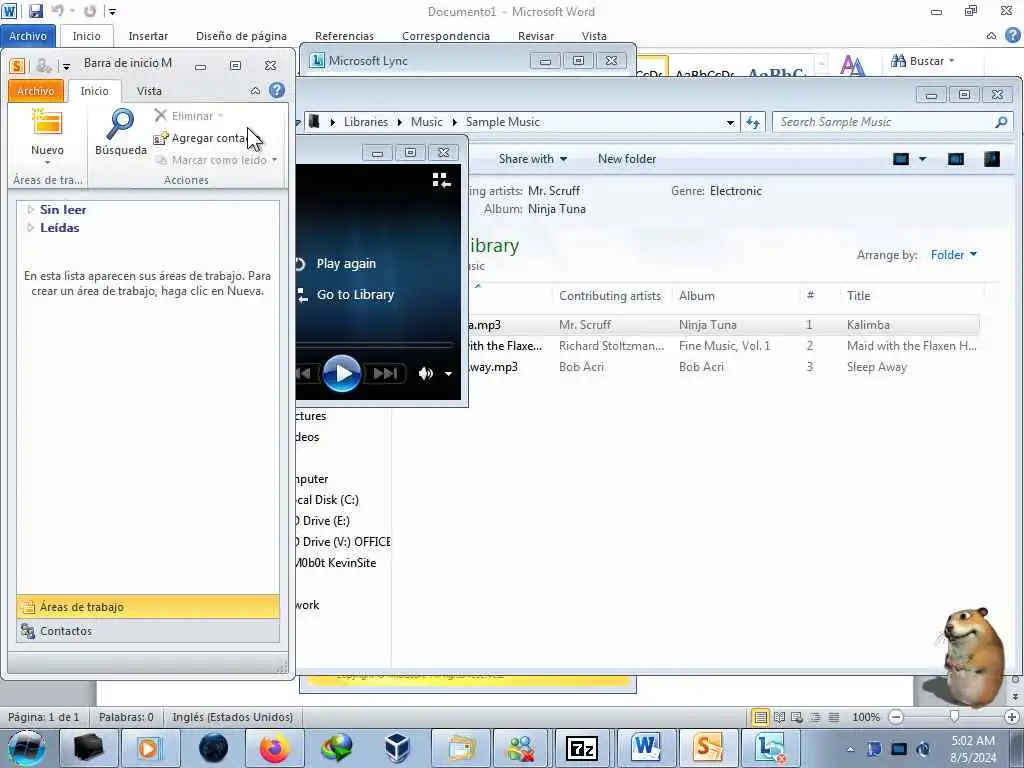Select full-screen reading view in status bar
The height and width of the screenshot is (768, 1024).
(779, 717)
